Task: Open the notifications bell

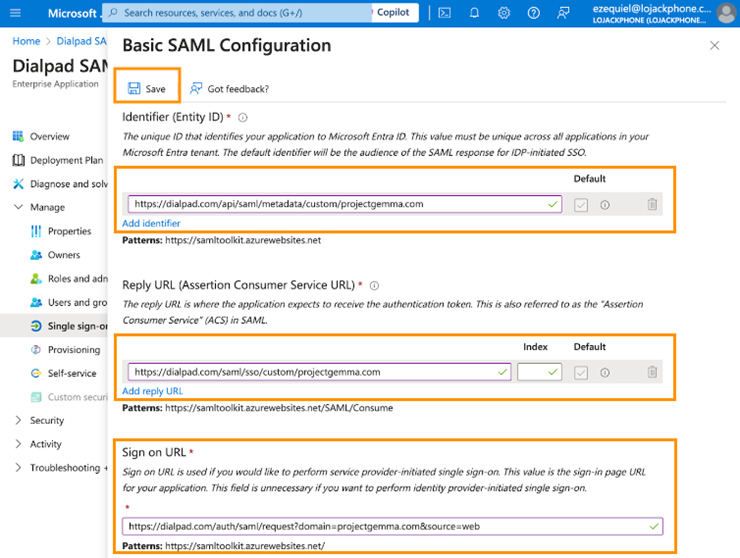Action: pyautogui.click(x=474, y=13)
